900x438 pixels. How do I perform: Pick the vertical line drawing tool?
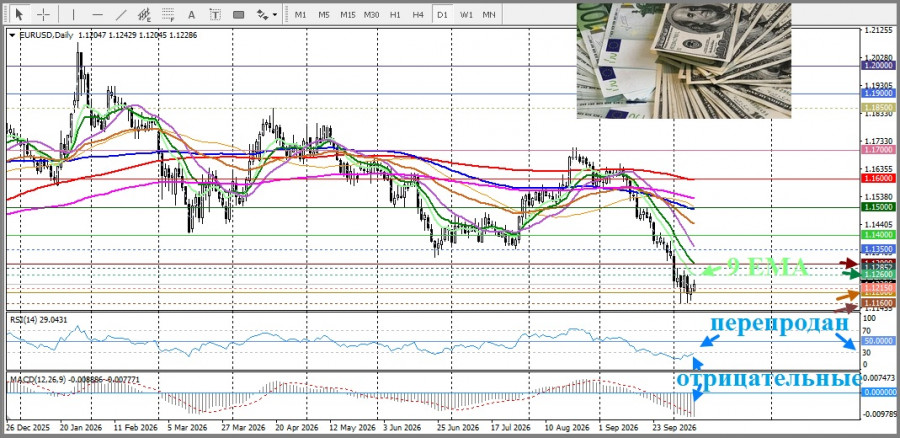[73, 14]
